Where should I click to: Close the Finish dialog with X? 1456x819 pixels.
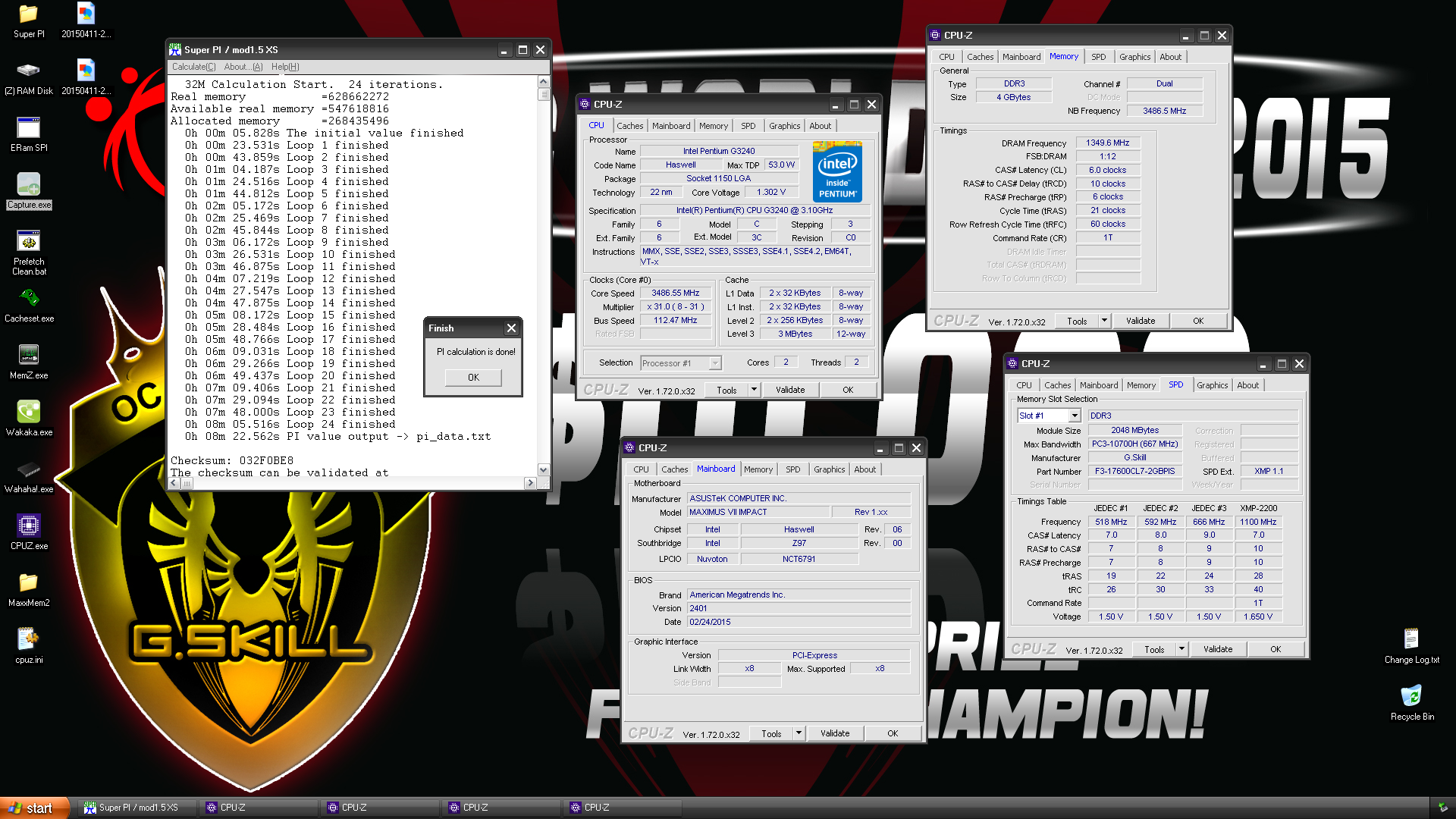pos(511,328)
